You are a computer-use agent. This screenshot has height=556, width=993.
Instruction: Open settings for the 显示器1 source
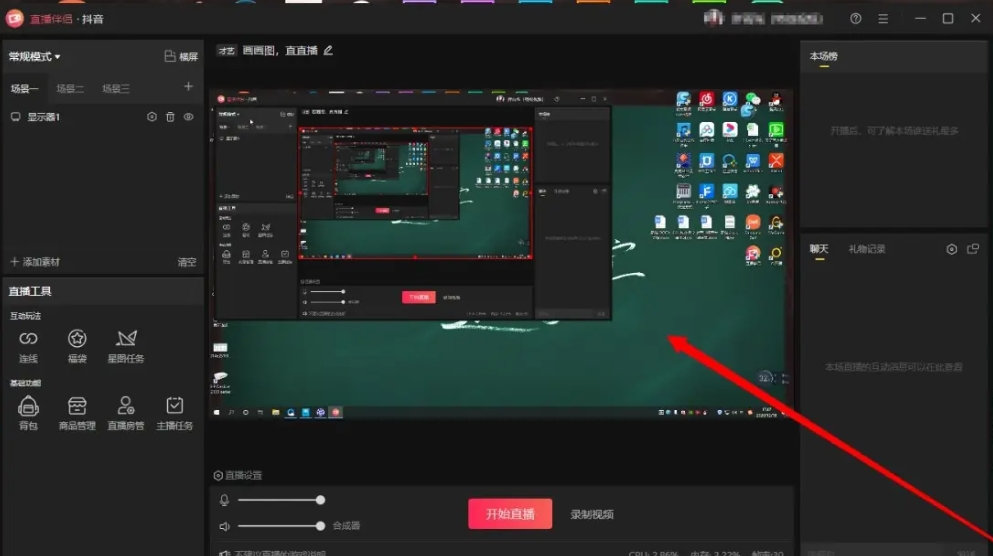152,117
